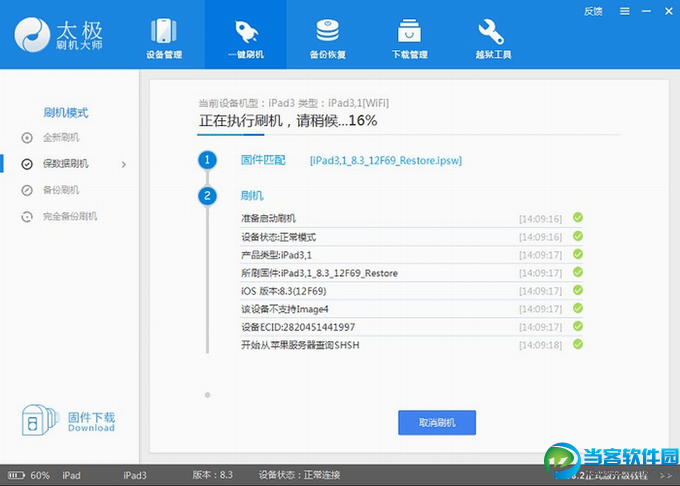Open the 备份恢复 backup restore tab
Viewport: 680px width, 486px height.
click(x=327, y=38)
